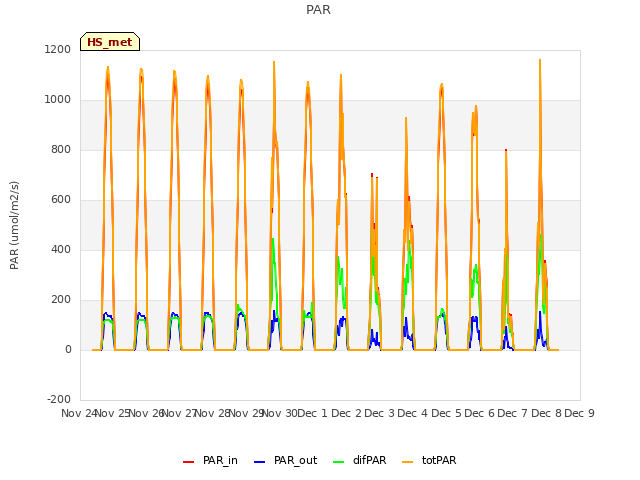
Task: Click the orange totPAR legend swatch
Action: pyautogui.click(x=407, y=462)
